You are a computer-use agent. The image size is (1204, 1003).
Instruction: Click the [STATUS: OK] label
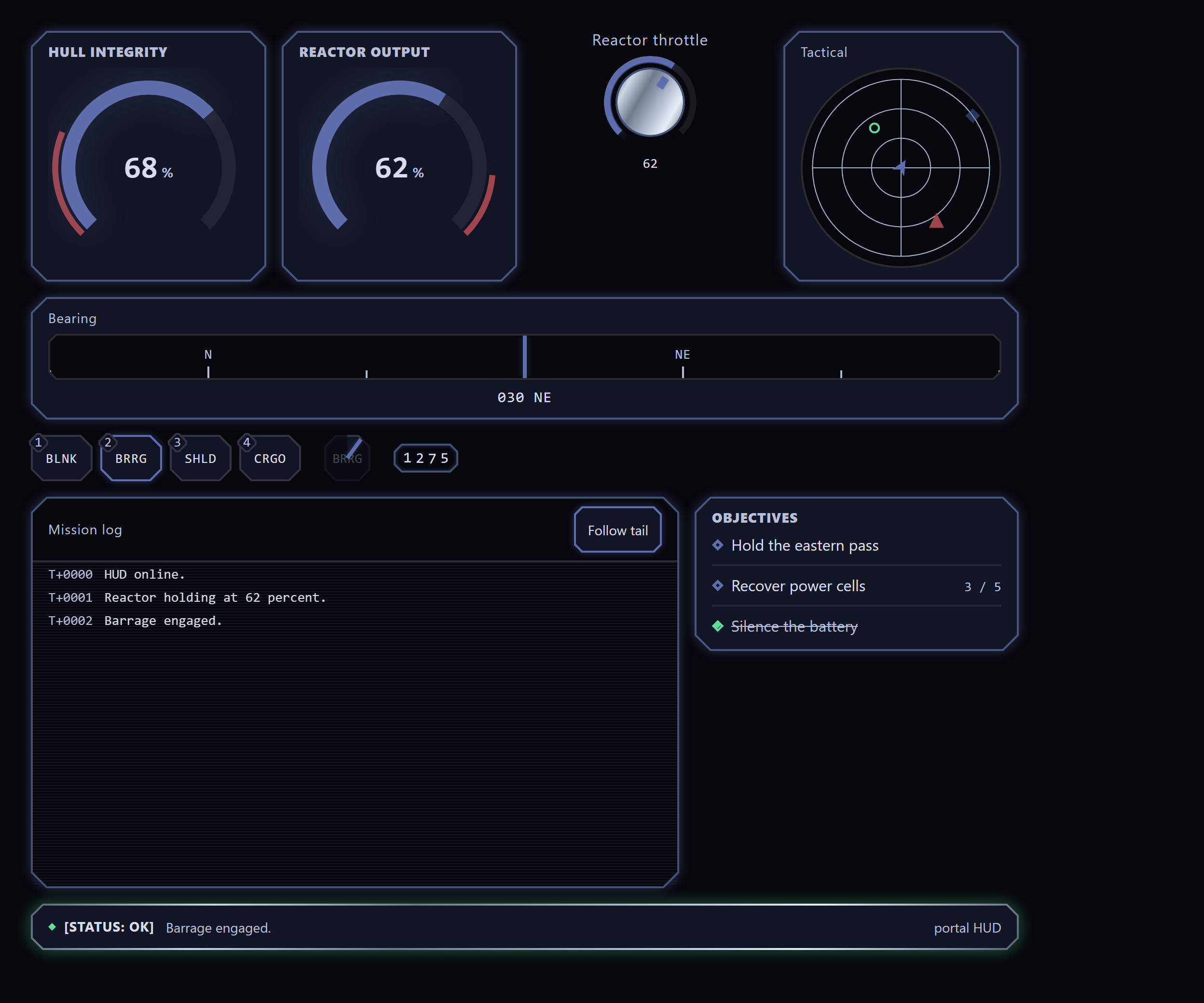tap(109, 927)
